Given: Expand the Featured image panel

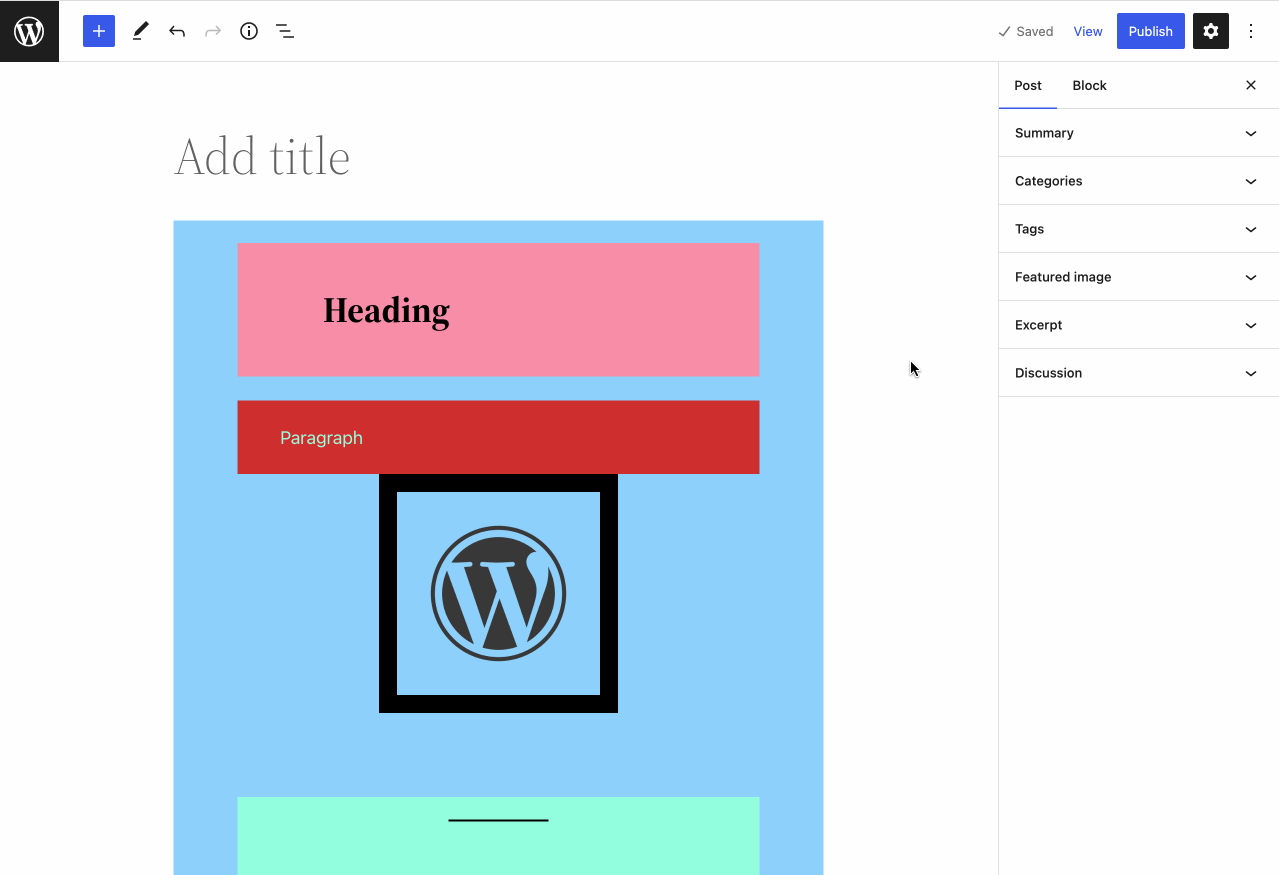Looking at the screenshot, I should pos(1139,277).
